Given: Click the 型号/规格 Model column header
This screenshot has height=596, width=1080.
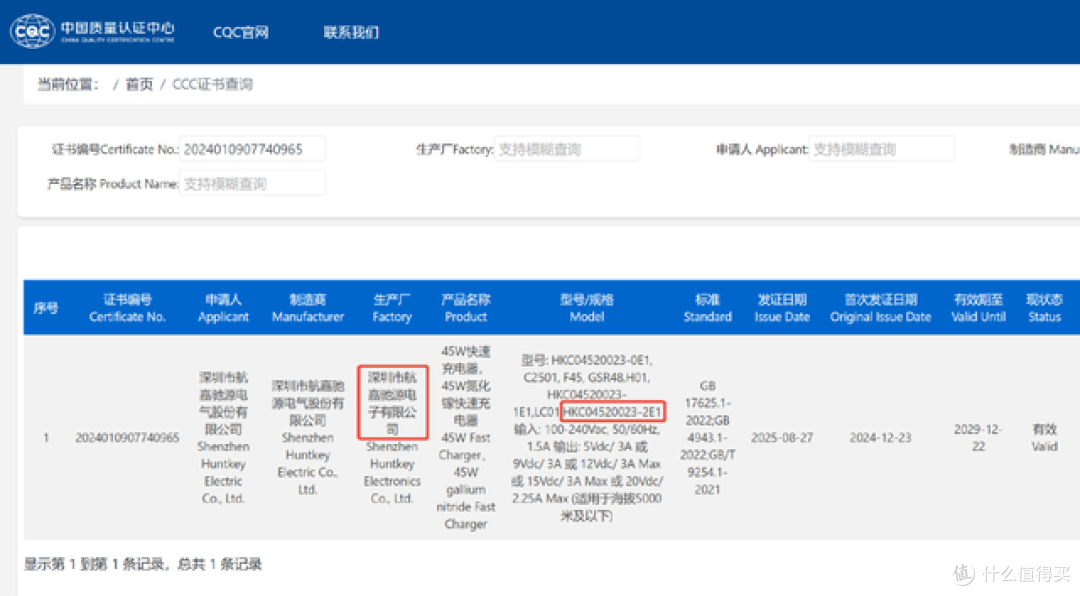Looking at the screenshot, I should click(x=587, y=308).
